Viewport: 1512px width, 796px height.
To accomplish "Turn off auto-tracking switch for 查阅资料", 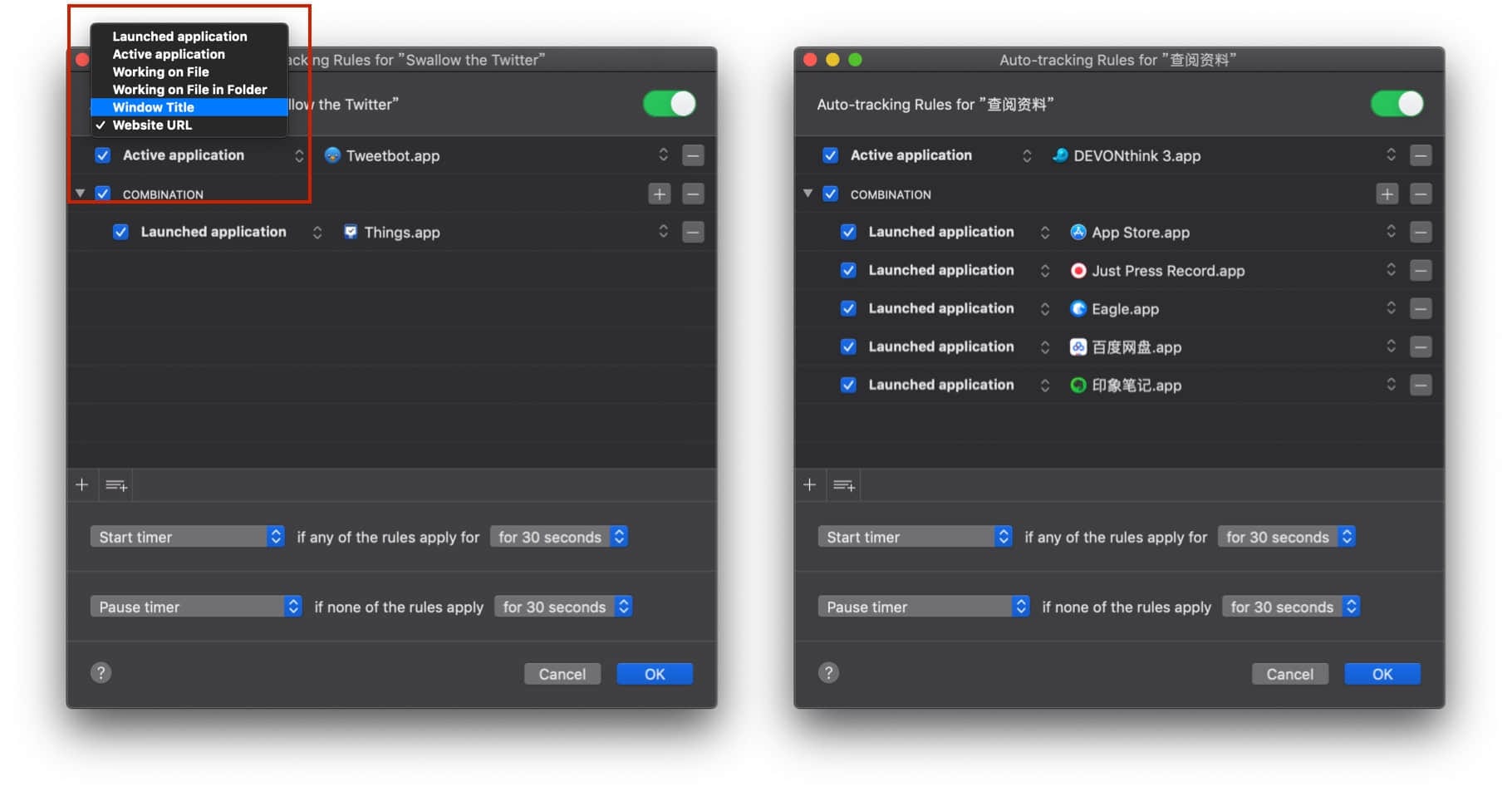I will pyautogui.click(x=1397, y=104).
